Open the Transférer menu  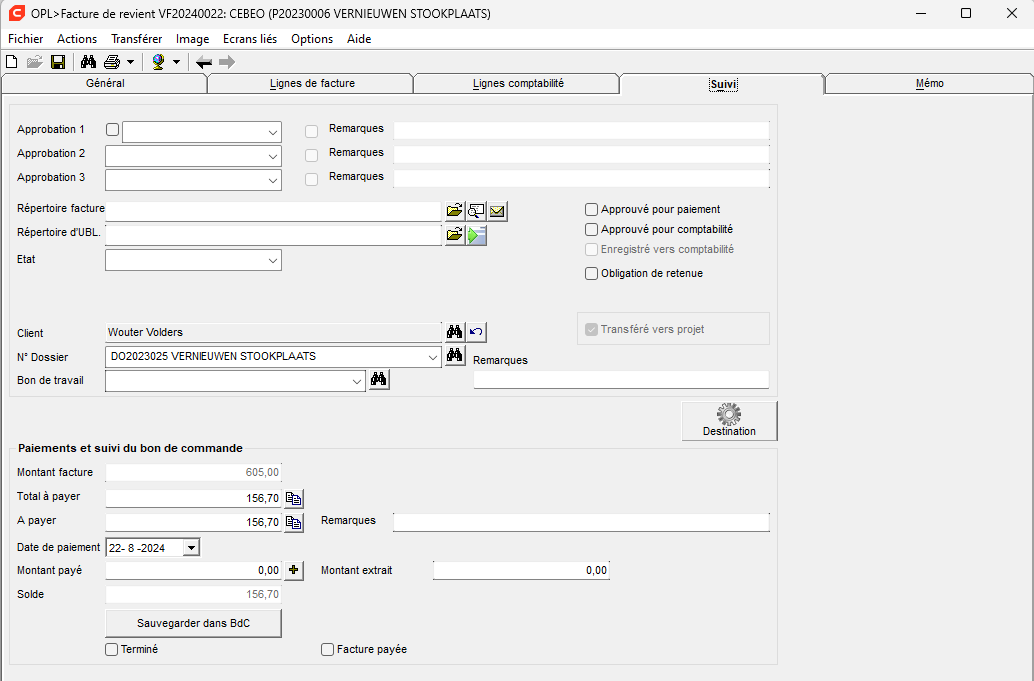pyautogui.click(x=137, y=39)
